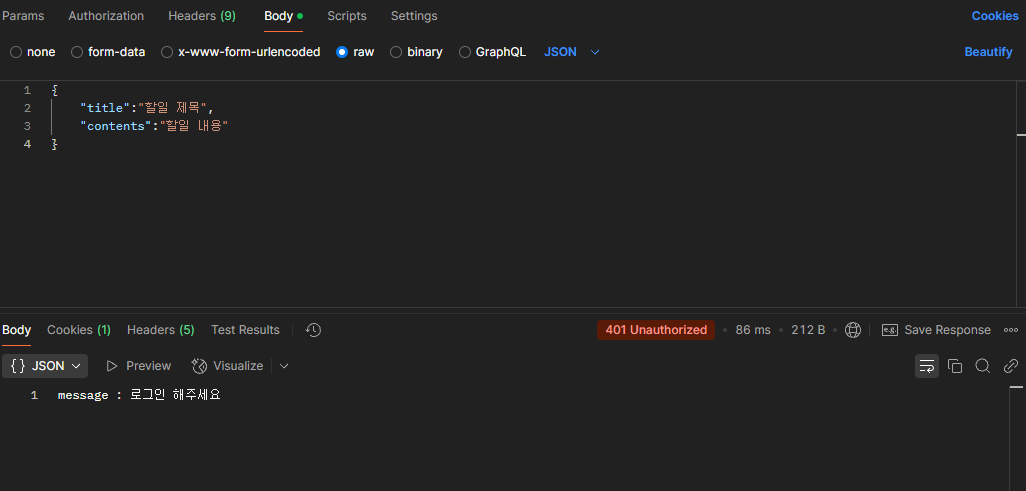
Task: Click the request editor scrollbar marker
Action: 1021,134
